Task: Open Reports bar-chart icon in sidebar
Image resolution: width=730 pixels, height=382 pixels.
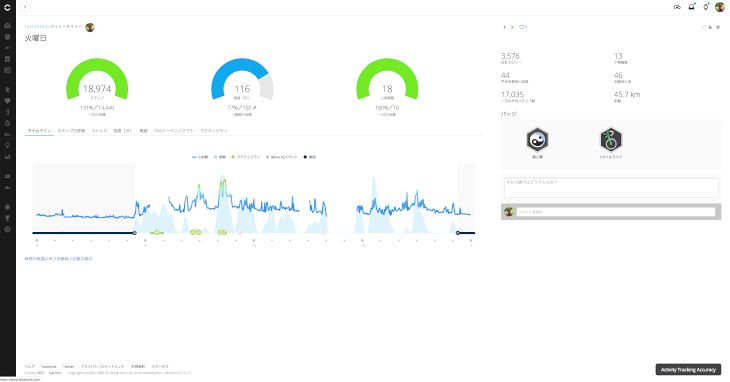Action: pos(7,157)
